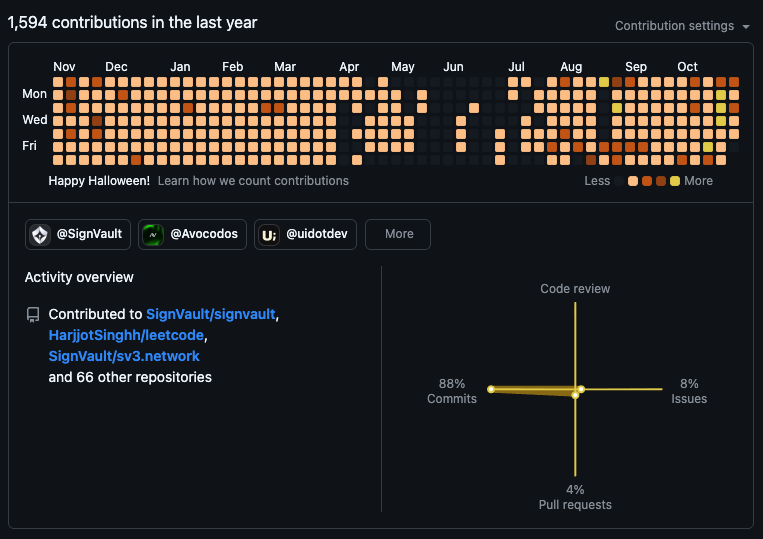The height and width of the screenshot is (539, 763).
Task: Open the HarjjotSinghh/leetcode repository link
Action: tap(126, 335)
